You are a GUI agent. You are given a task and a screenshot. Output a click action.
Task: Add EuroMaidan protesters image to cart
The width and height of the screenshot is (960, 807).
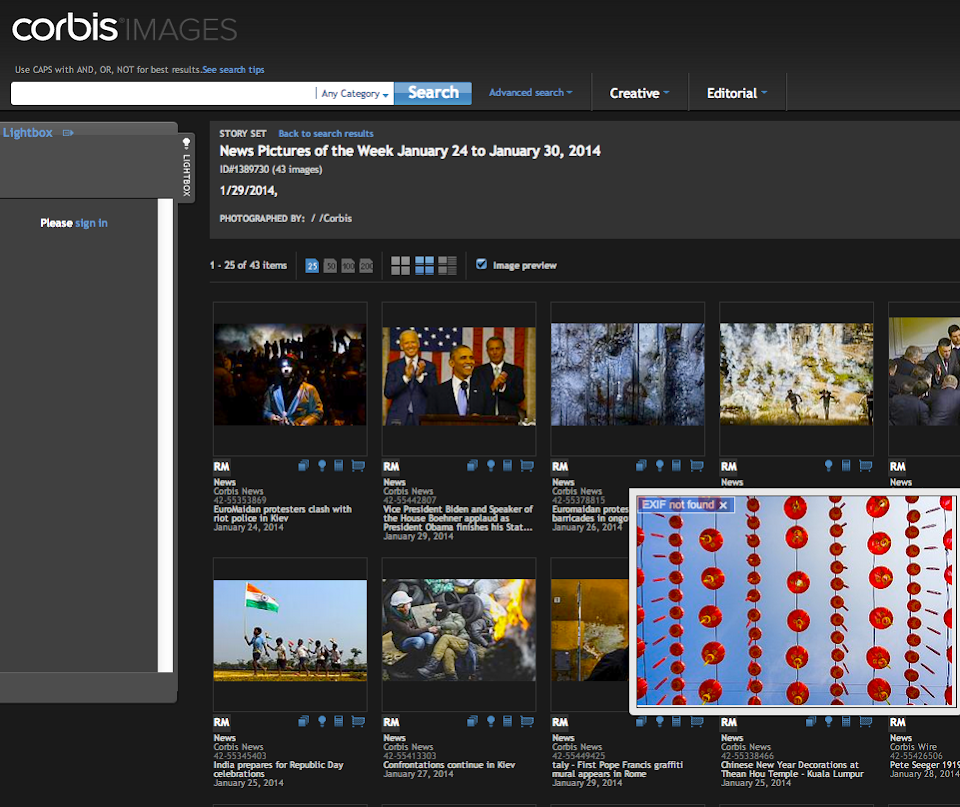[358, 466]
